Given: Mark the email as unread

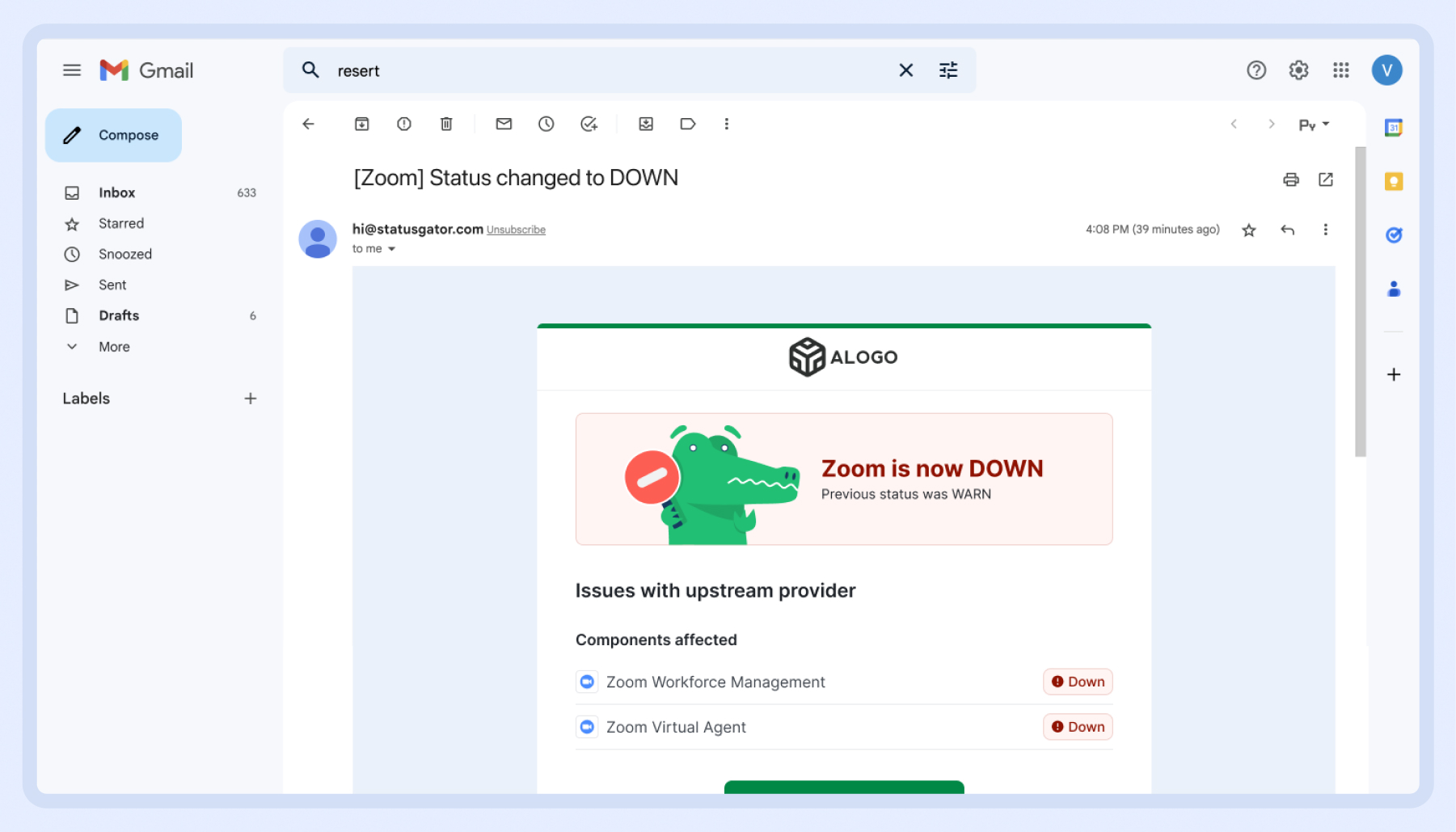Looking at the screenshot, I should coord(504,124).
